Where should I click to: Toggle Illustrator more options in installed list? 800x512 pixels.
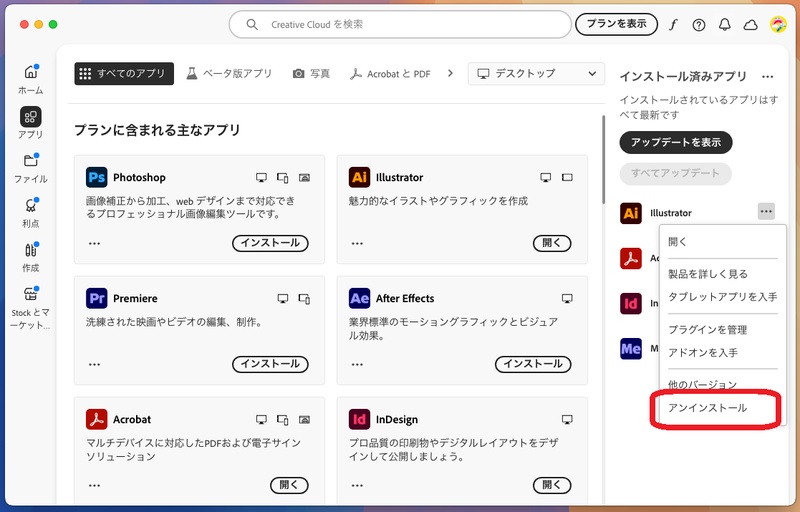(x=766, y=211)
